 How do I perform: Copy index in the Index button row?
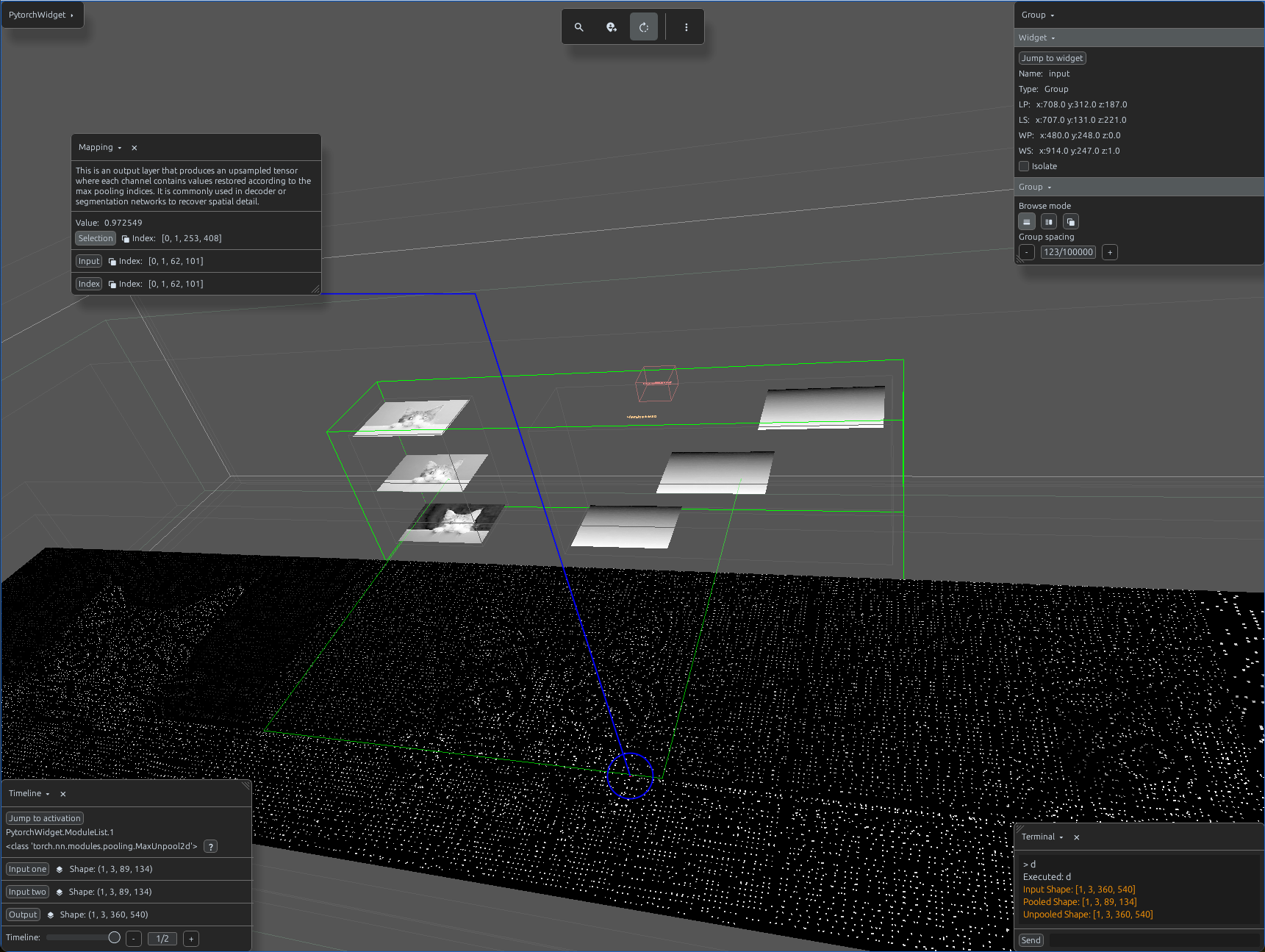click(x=112, y=284)
